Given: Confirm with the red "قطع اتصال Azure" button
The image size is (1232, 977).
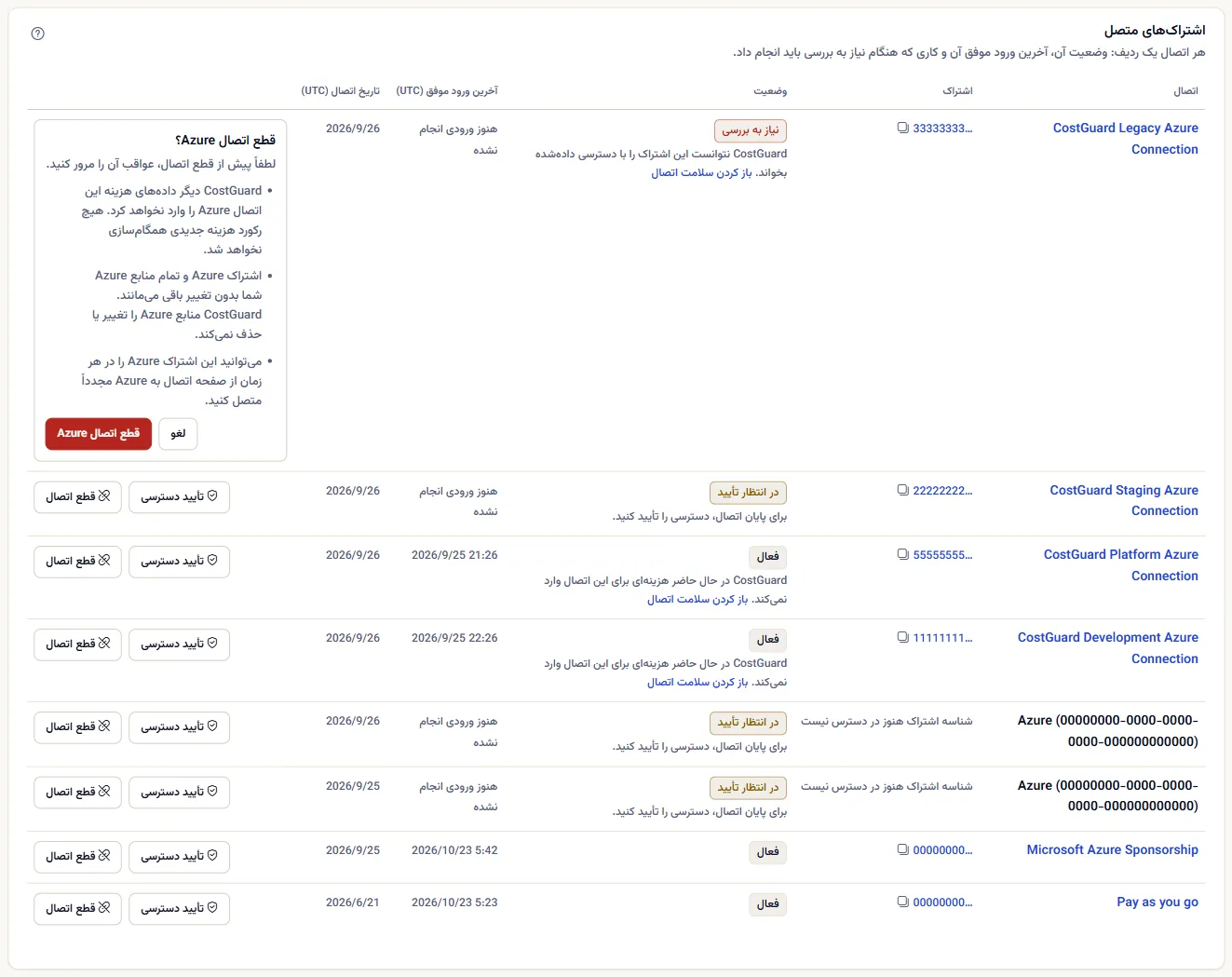Looking at the screenshot, I should pyautogui.click(x=99, y=433).
